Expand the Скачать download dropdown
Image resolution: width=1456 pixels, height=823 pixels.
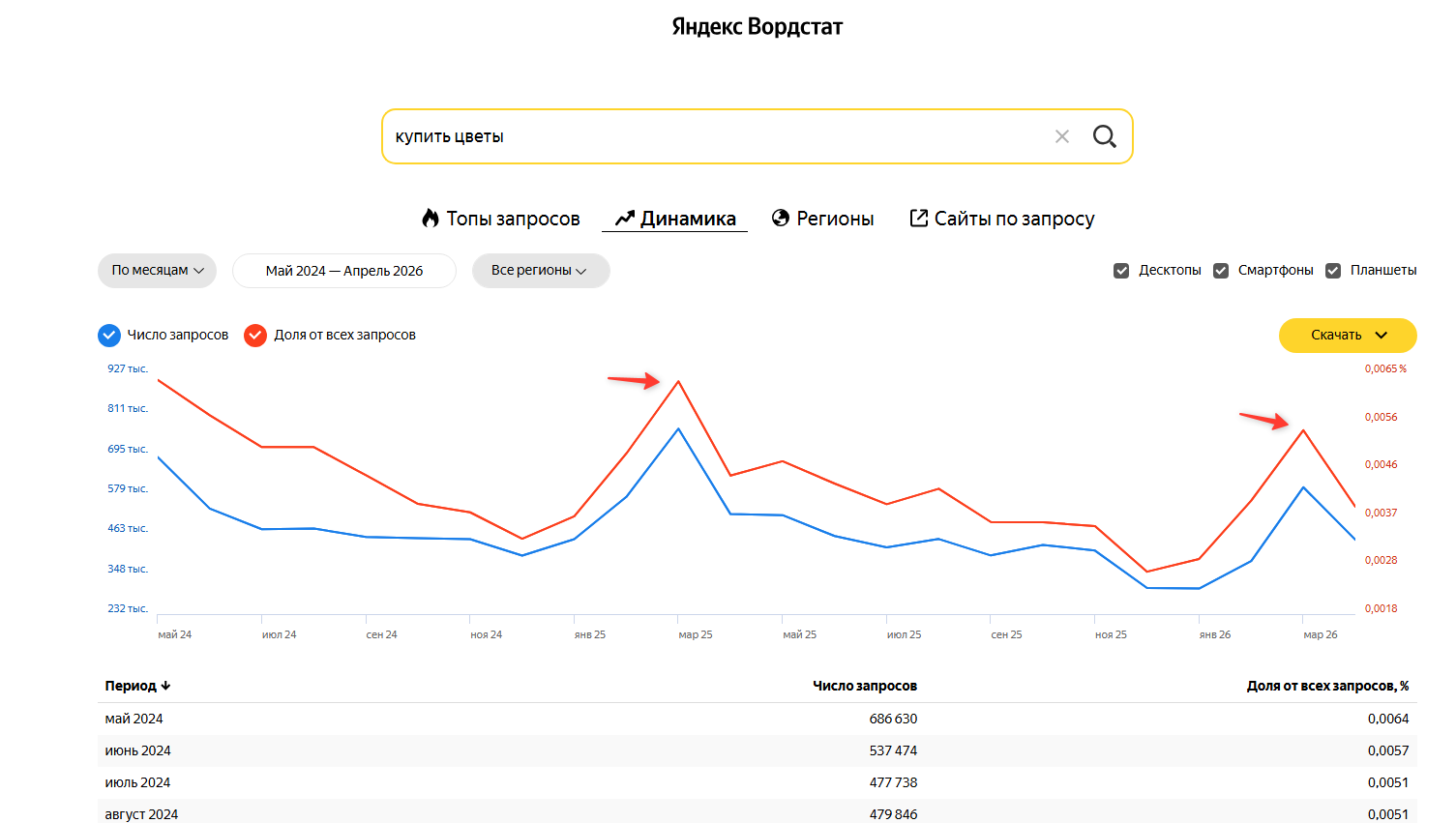point(1348,336)
